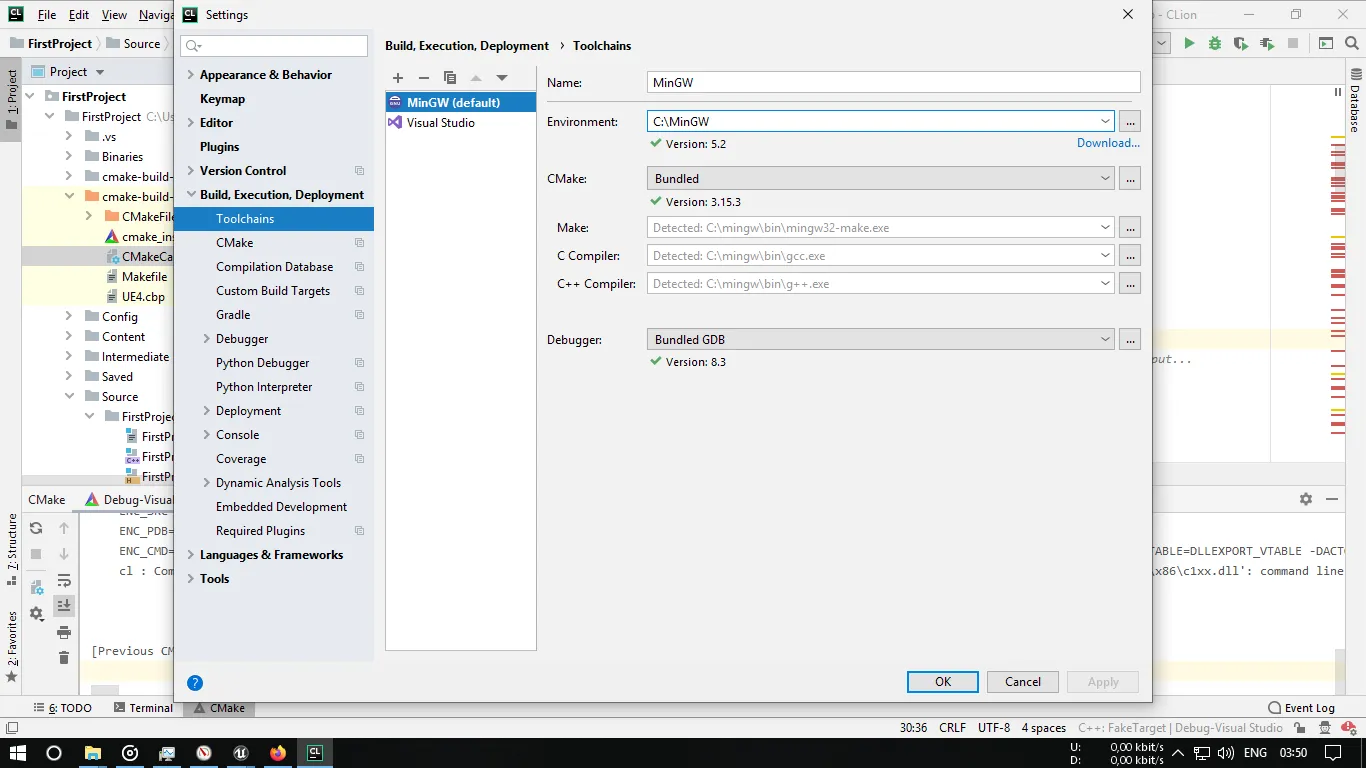Click the tool windows quick-access icon in the status bar corner
Image resolution: width=1366 pixels, height=768 pixels.
click(11, 728)
